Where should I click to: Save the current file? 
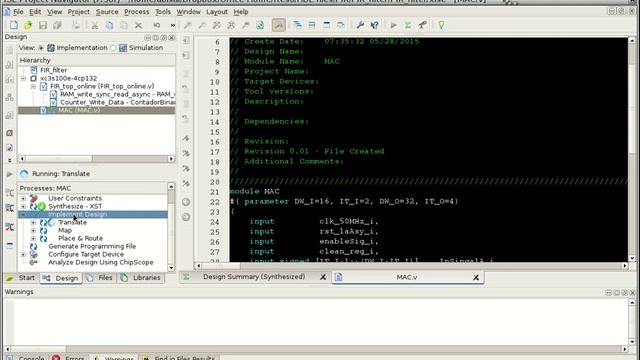point(43,25)
